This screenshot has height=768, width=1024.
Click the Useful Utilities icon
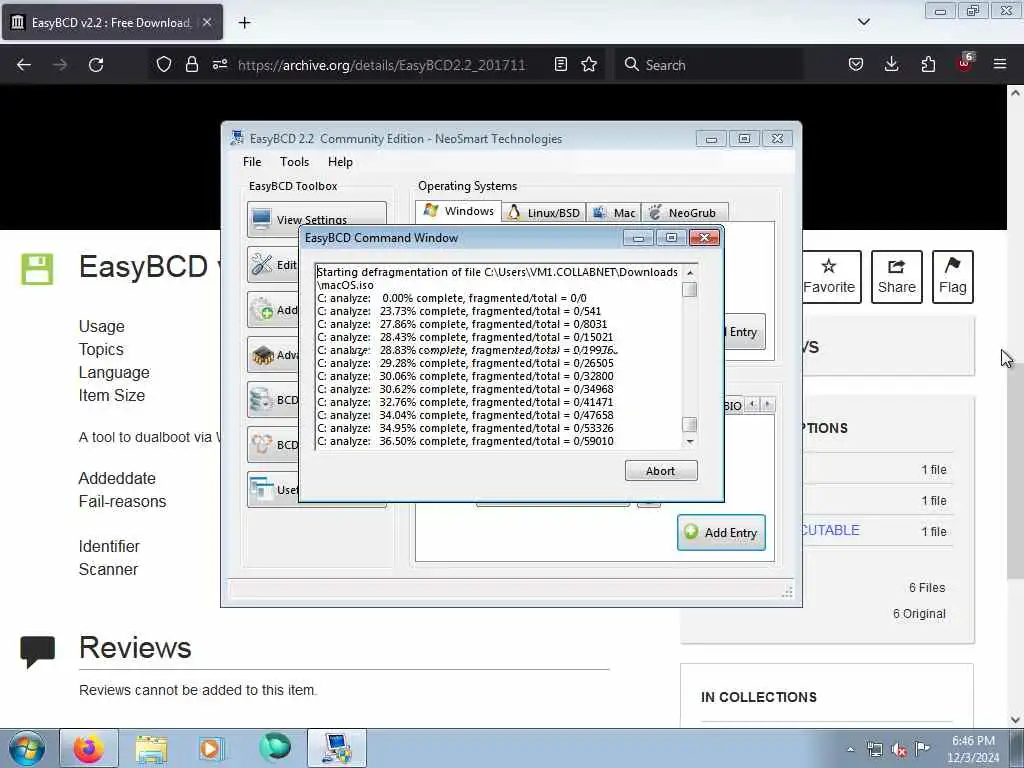(x=262, y=489)
